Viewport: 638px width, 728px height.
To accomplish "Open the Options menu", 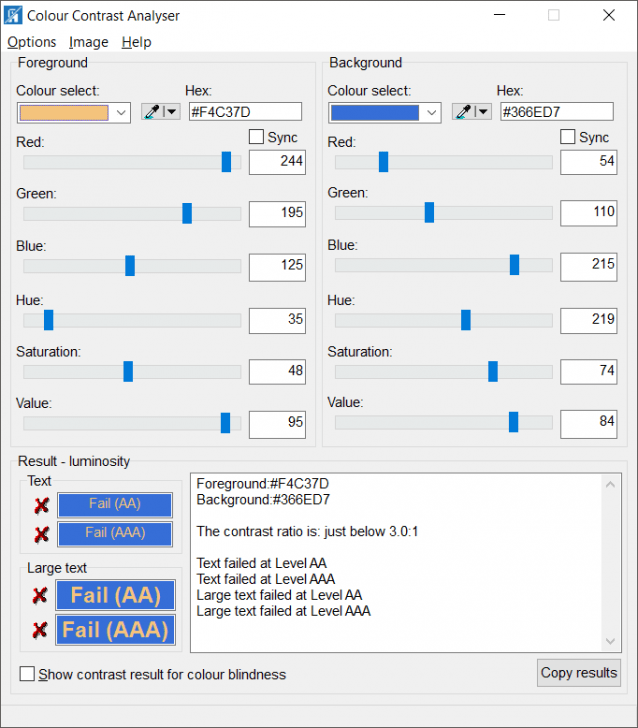I will [x=32, y=42].
